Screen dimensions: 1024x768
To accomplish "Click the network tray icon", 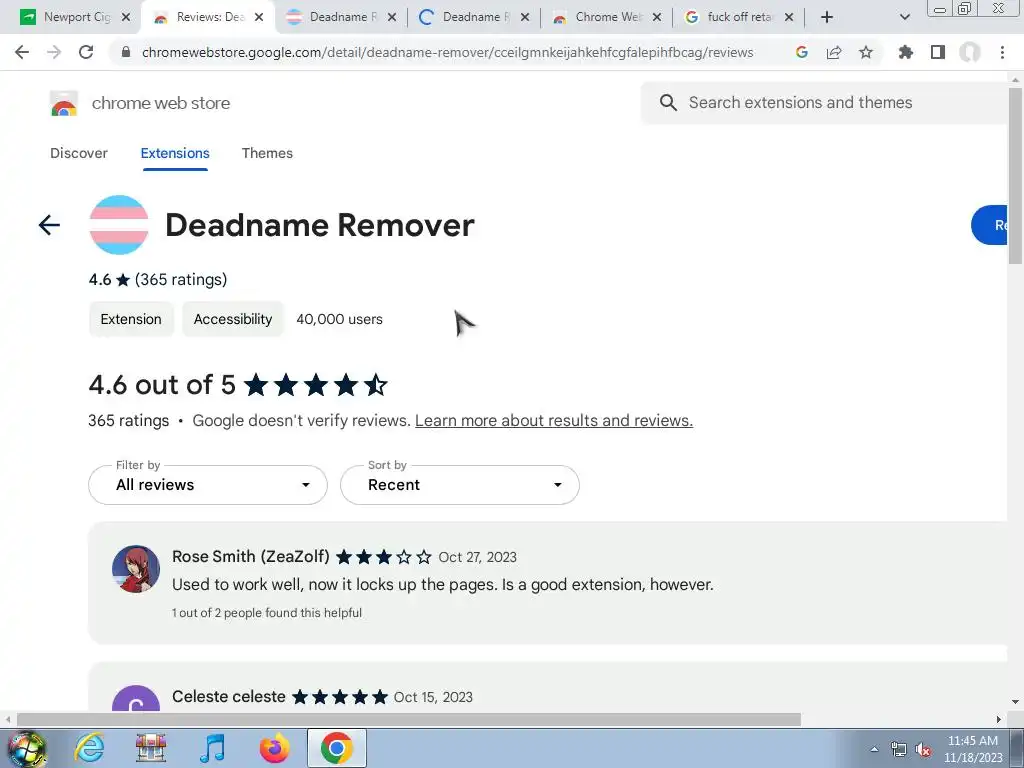I will coord(899,750).
